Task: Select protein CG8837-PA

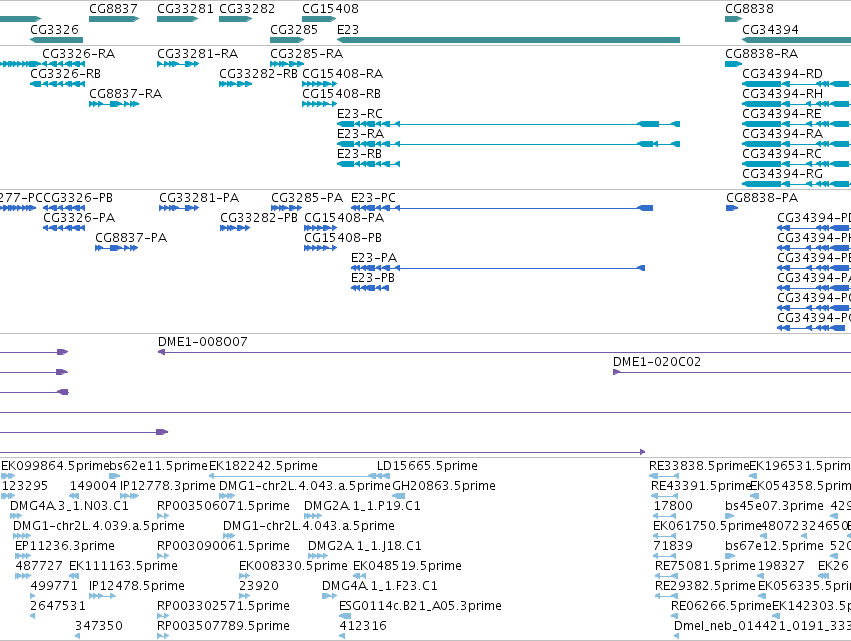Action: (116, 248)
